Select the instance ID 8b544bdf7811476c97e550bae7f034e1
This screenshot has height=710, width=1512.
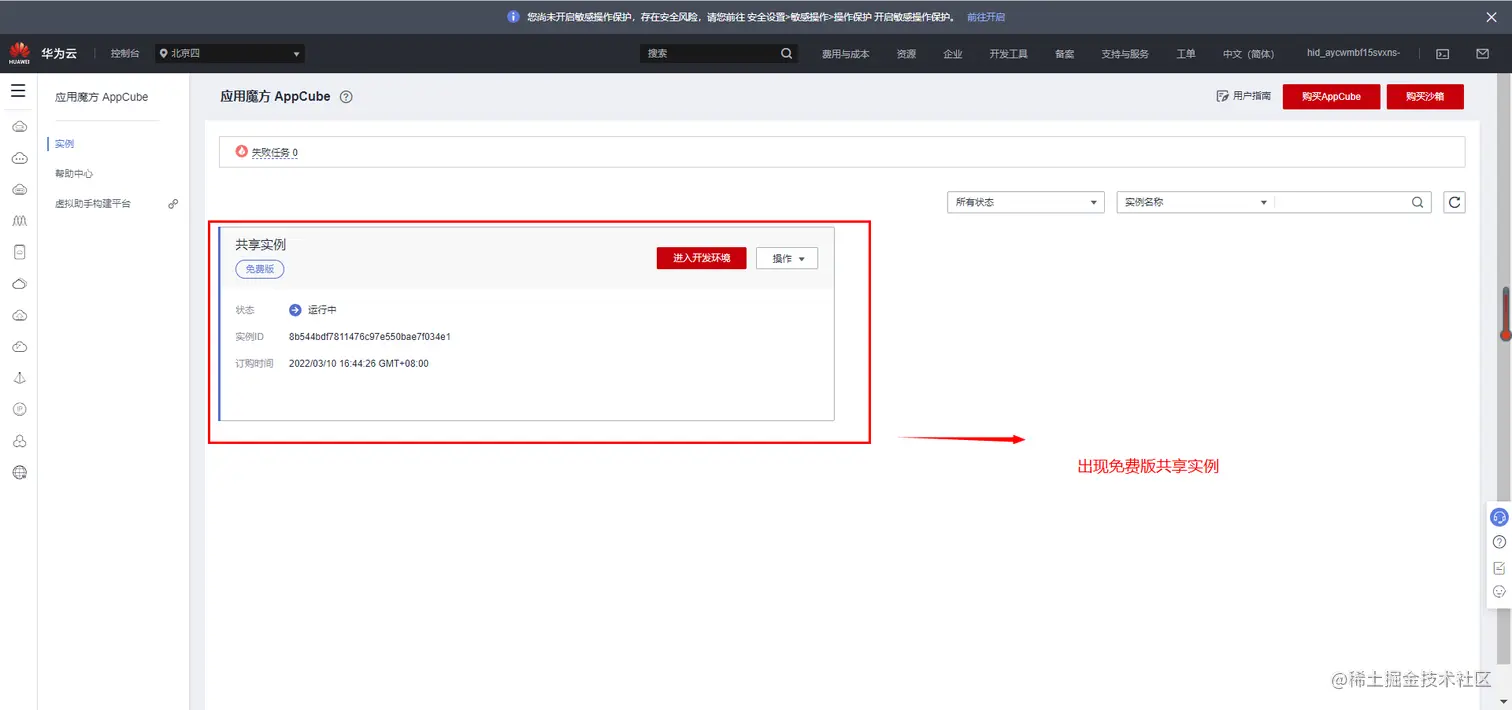pyautogui.click(x=370, y=337)
